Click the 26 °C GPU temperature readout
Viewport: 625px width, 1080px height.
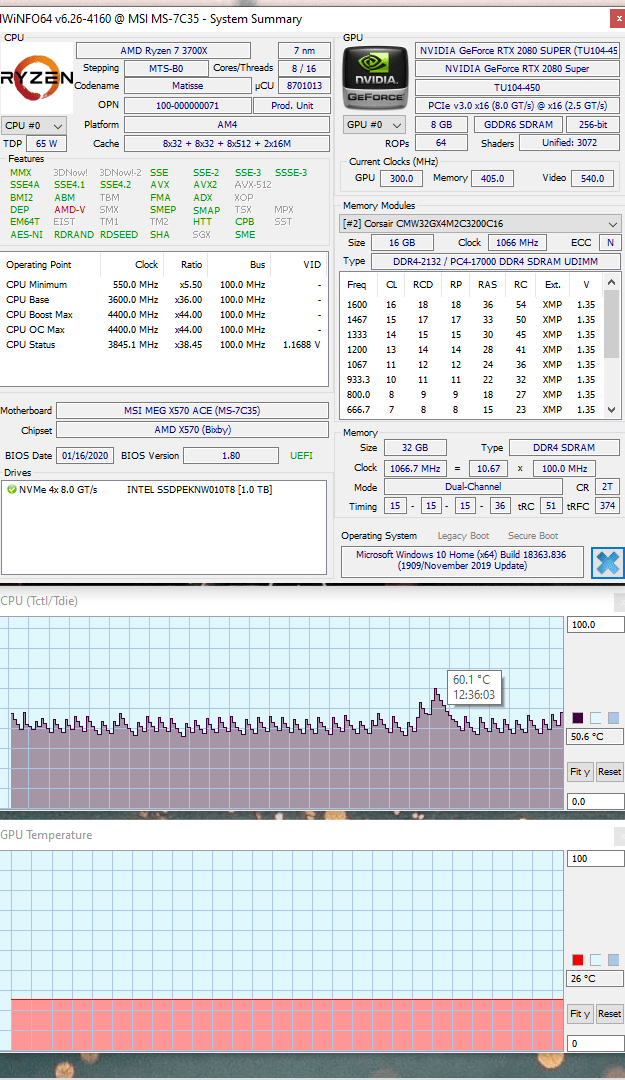tap(595, 978)
